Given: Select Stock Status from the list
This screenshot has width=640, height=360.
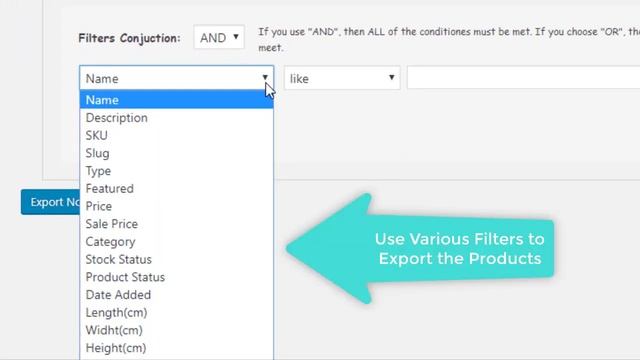Looking at the screenshot, I should pyautogui.click(x=176, y=260).
